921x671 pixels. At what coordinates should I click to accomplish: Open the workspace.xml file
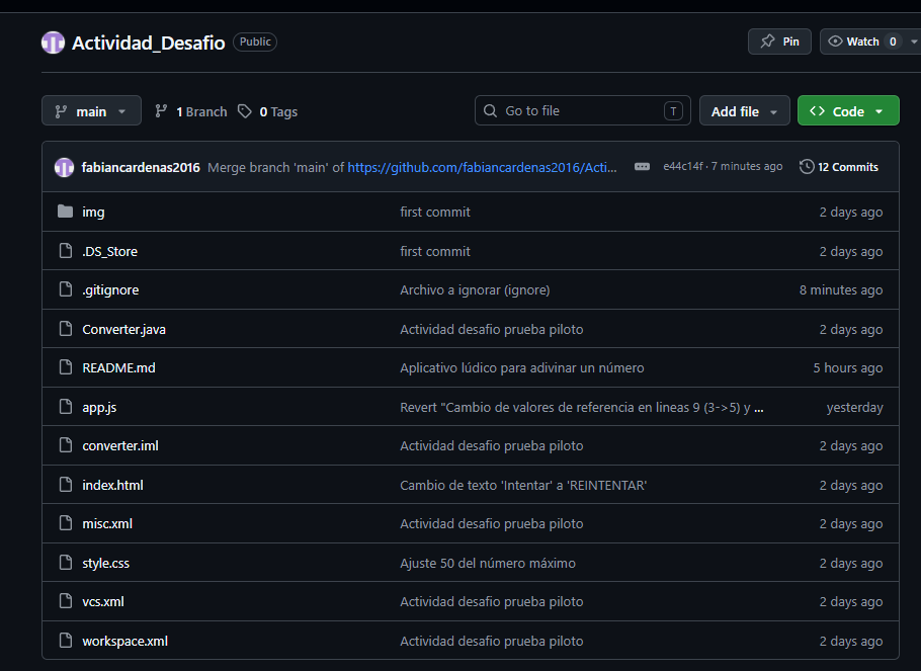(x=125, y=641)
